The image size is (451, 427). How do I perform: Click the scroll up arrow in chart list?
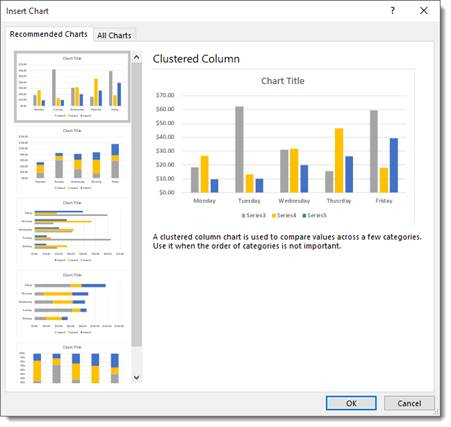click(136, 57)
